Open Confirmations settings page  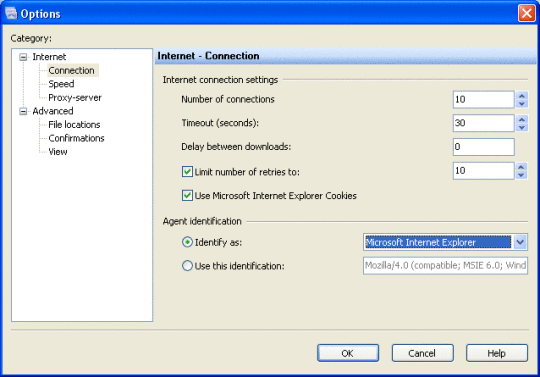76,138
